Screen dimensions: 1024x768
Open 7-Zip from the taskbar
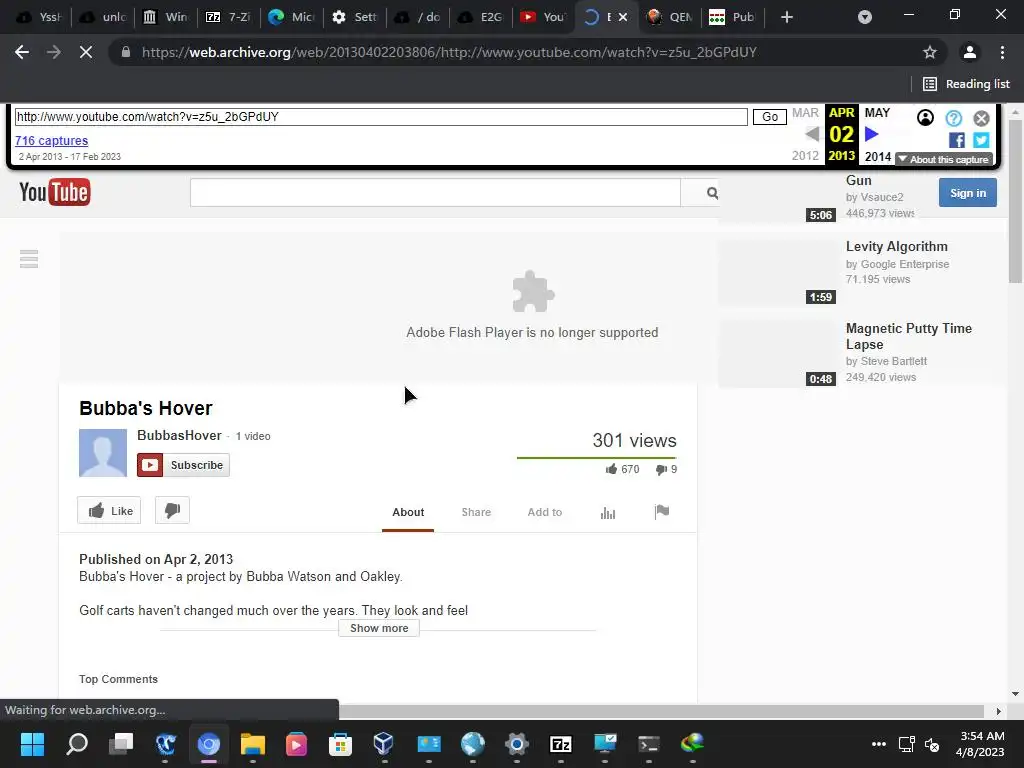click(560, 743)
